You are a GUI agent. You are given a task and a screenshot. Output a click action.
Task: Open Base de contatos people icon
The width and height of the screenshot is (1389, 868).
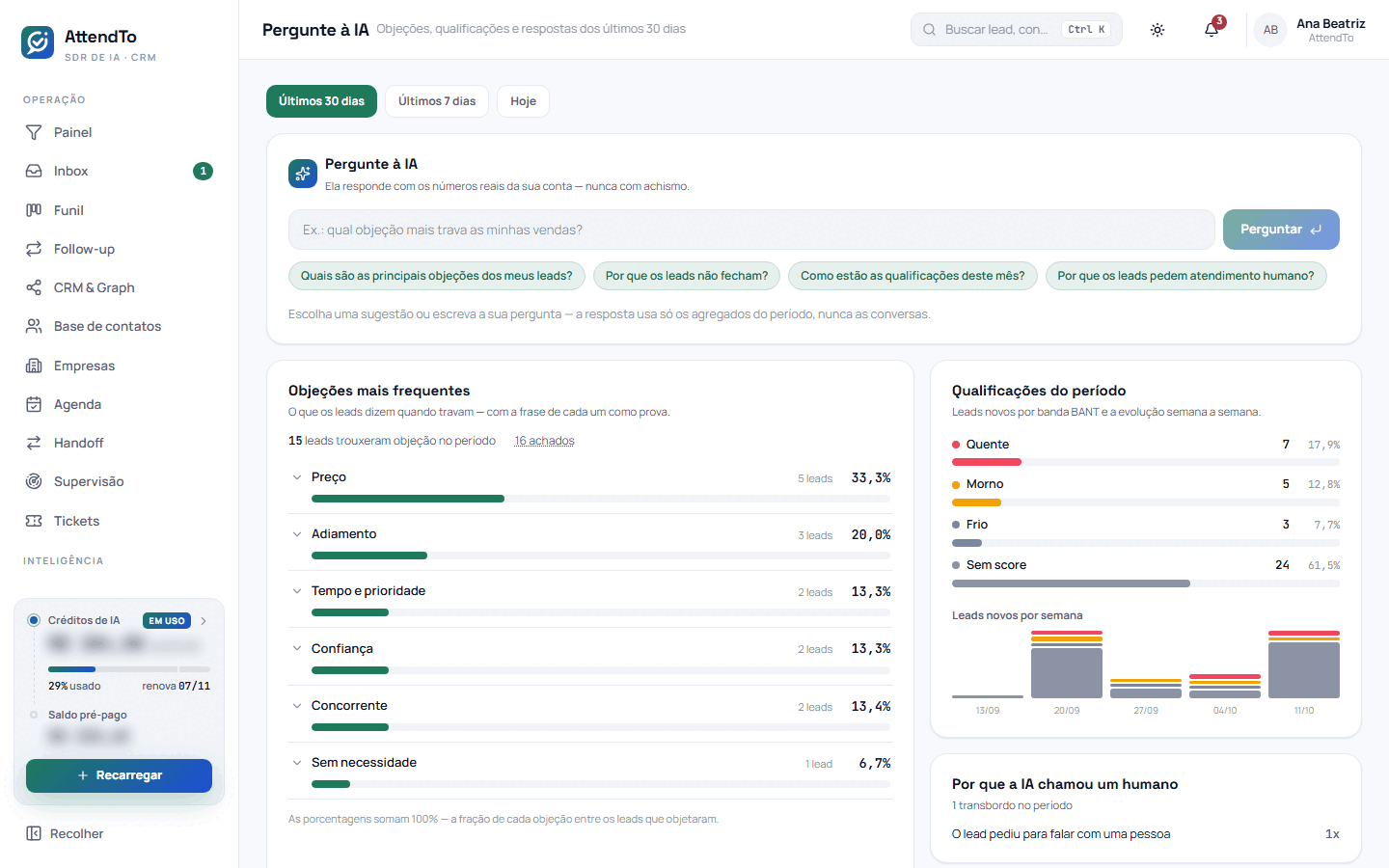tap(34, 326)
